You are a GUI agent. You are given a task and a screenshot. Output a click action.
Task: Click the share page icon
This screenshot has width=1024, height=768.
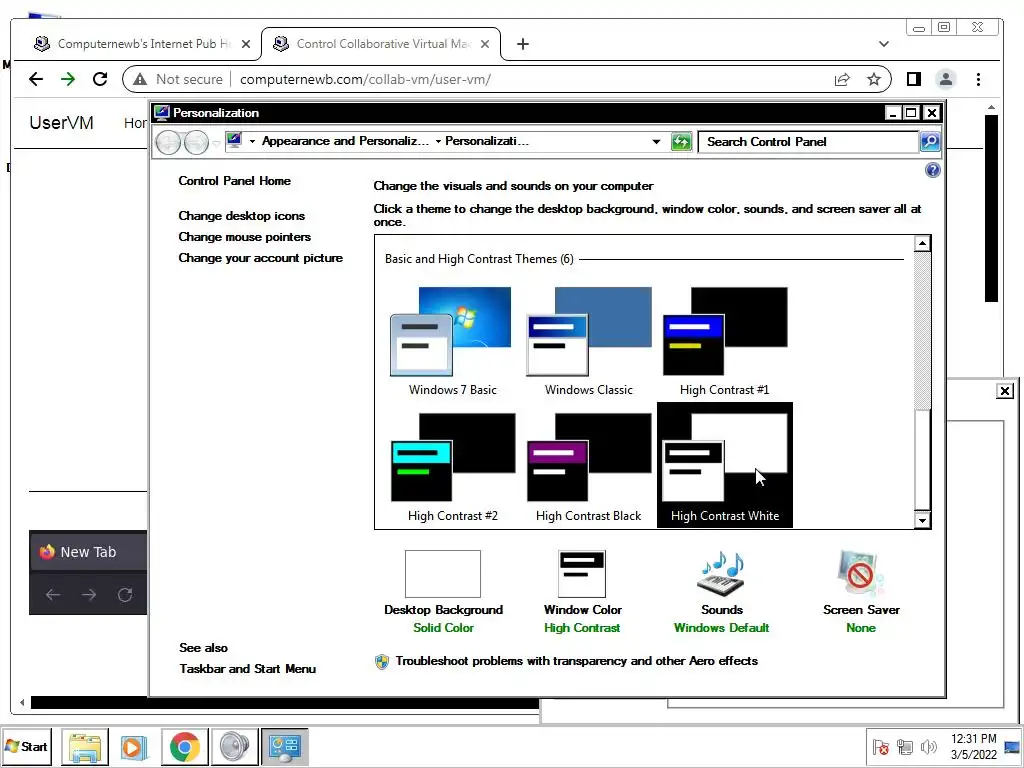click(x=842, y=79)
